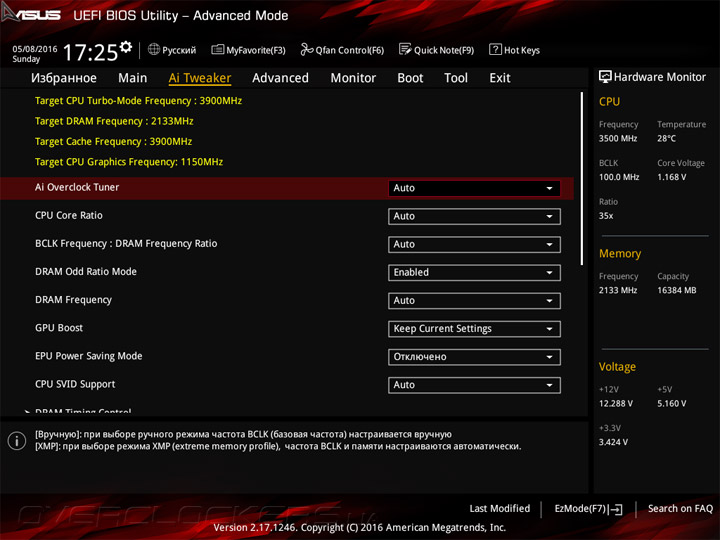Open EPU Power Saving Mode dropdown

(x=474, y=357)
